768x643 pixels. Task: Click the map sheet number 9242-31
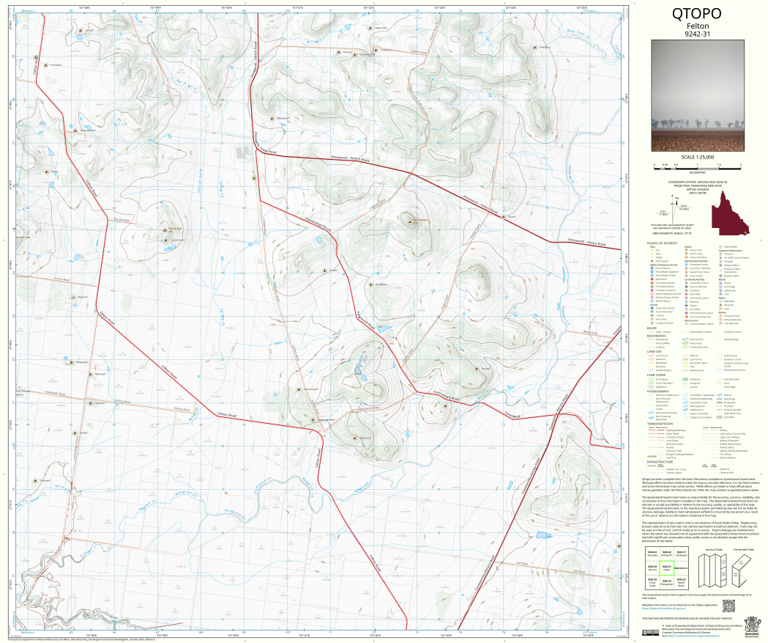(697, 34)
